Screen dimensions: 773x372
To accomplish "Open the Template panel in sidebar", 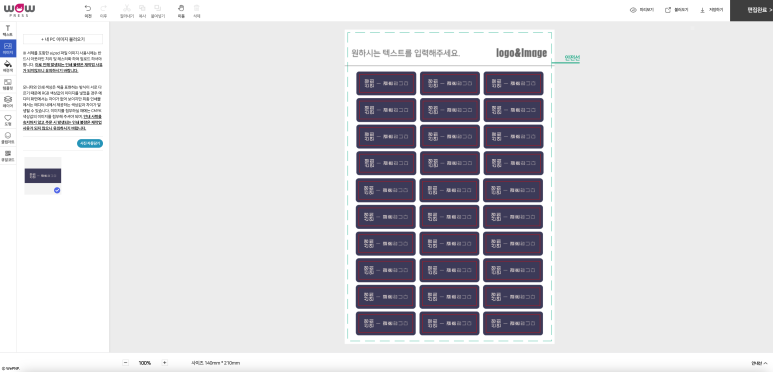I will click(8, 84).
